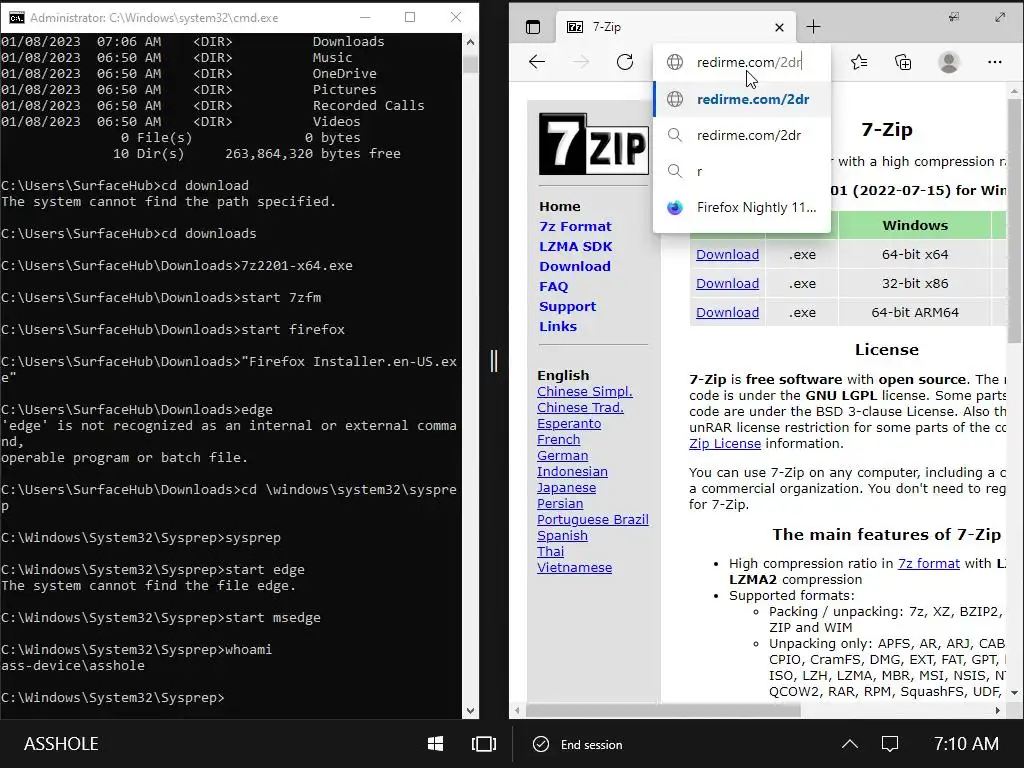
Task: Choose the redirme.com/2dr search suggestion
Action: point(742,135)
